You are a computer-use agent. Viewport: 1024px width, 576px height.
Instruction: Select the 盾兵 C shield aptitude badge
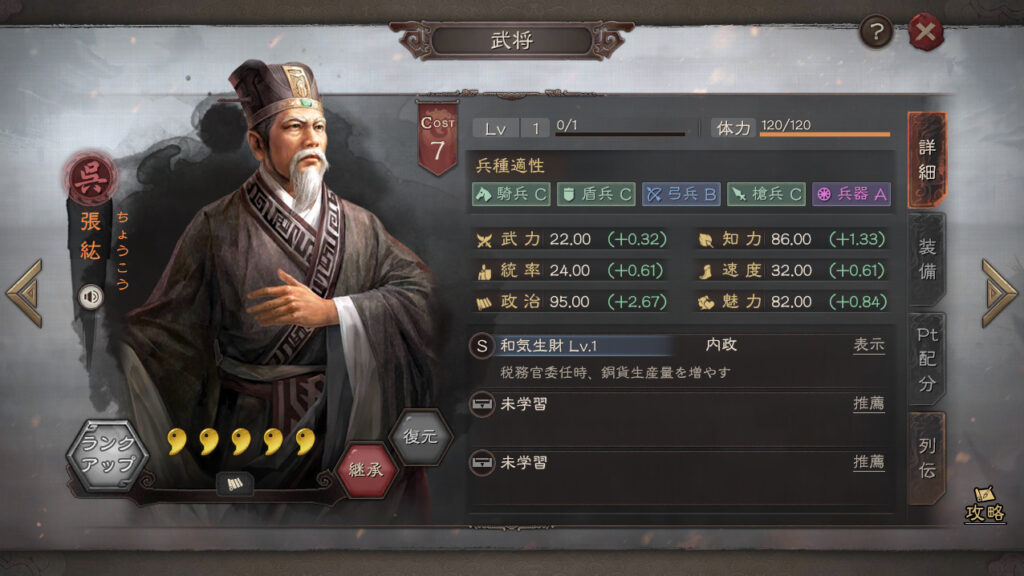coord(596,194)
